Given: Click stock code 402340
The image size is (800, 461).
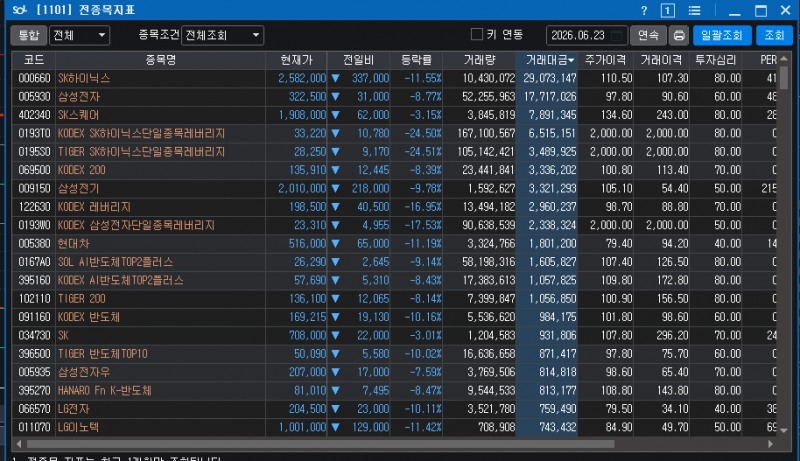Looking at the screenshot, I should coord(34,115).
